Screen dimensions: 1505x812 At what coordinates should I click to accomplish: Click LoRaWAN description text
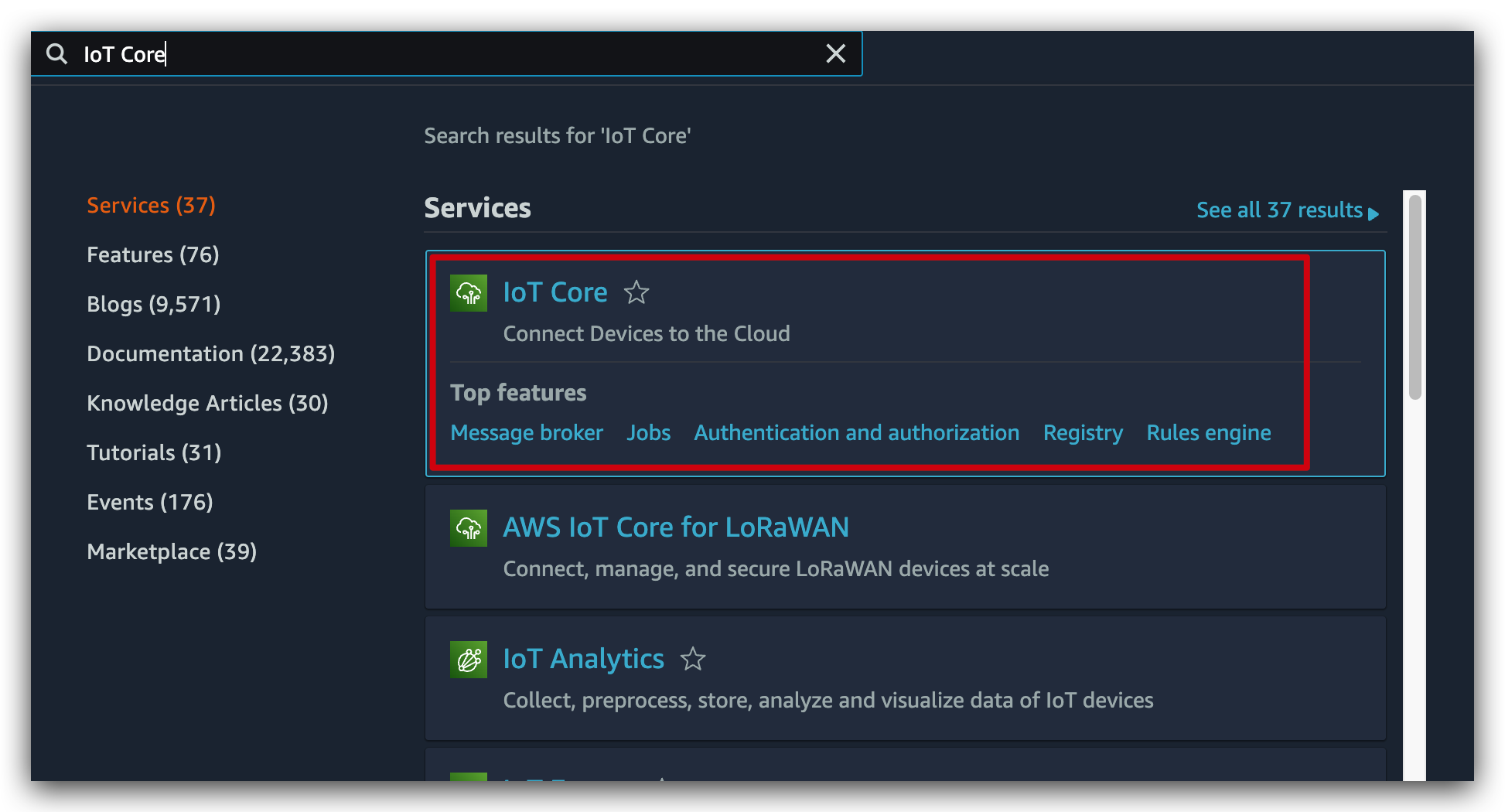click(x=776, y=568)
